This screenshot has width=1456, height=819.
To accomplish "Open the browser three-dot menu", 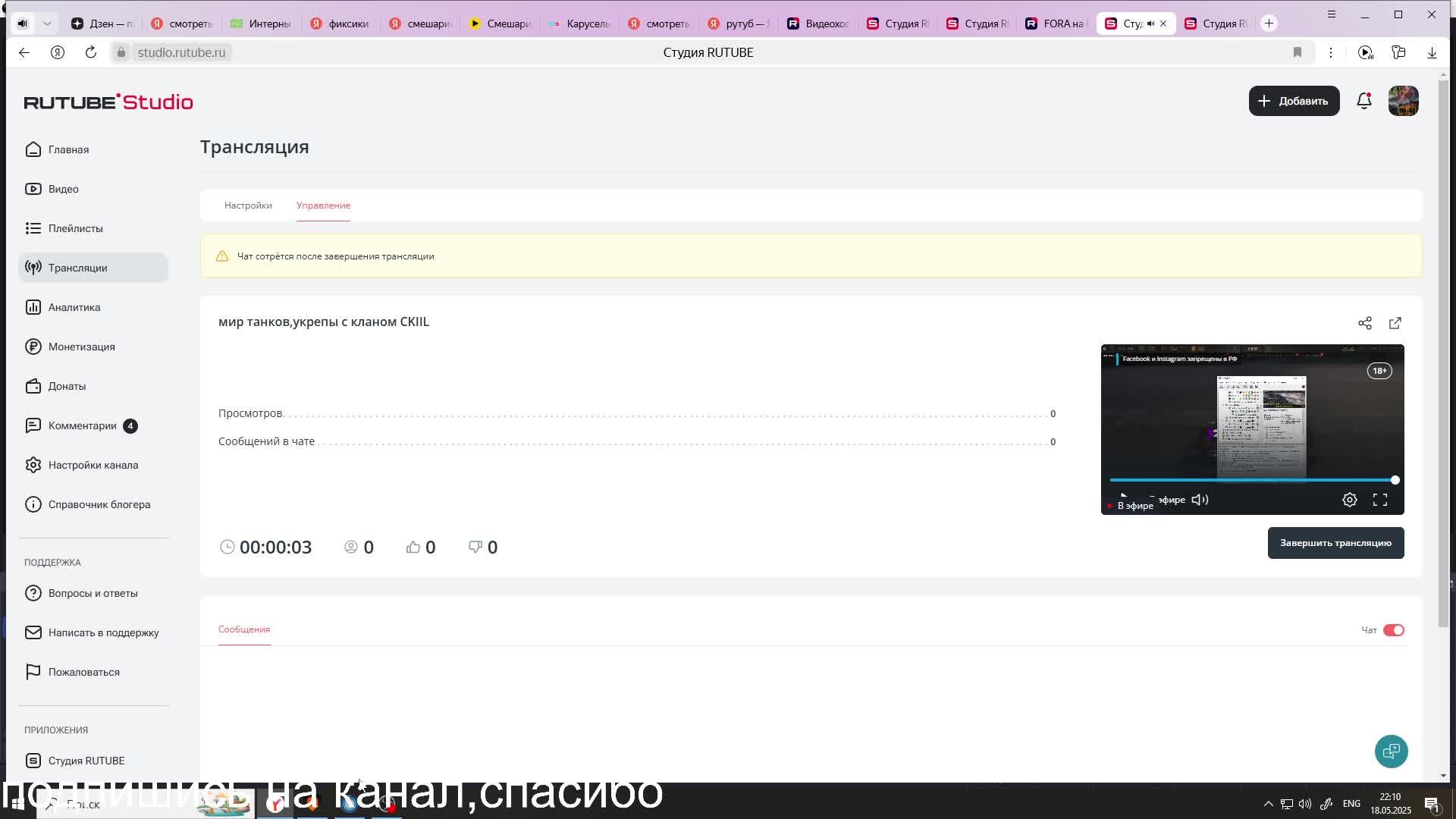I will pyautogui.click(x=1330, y=52).
